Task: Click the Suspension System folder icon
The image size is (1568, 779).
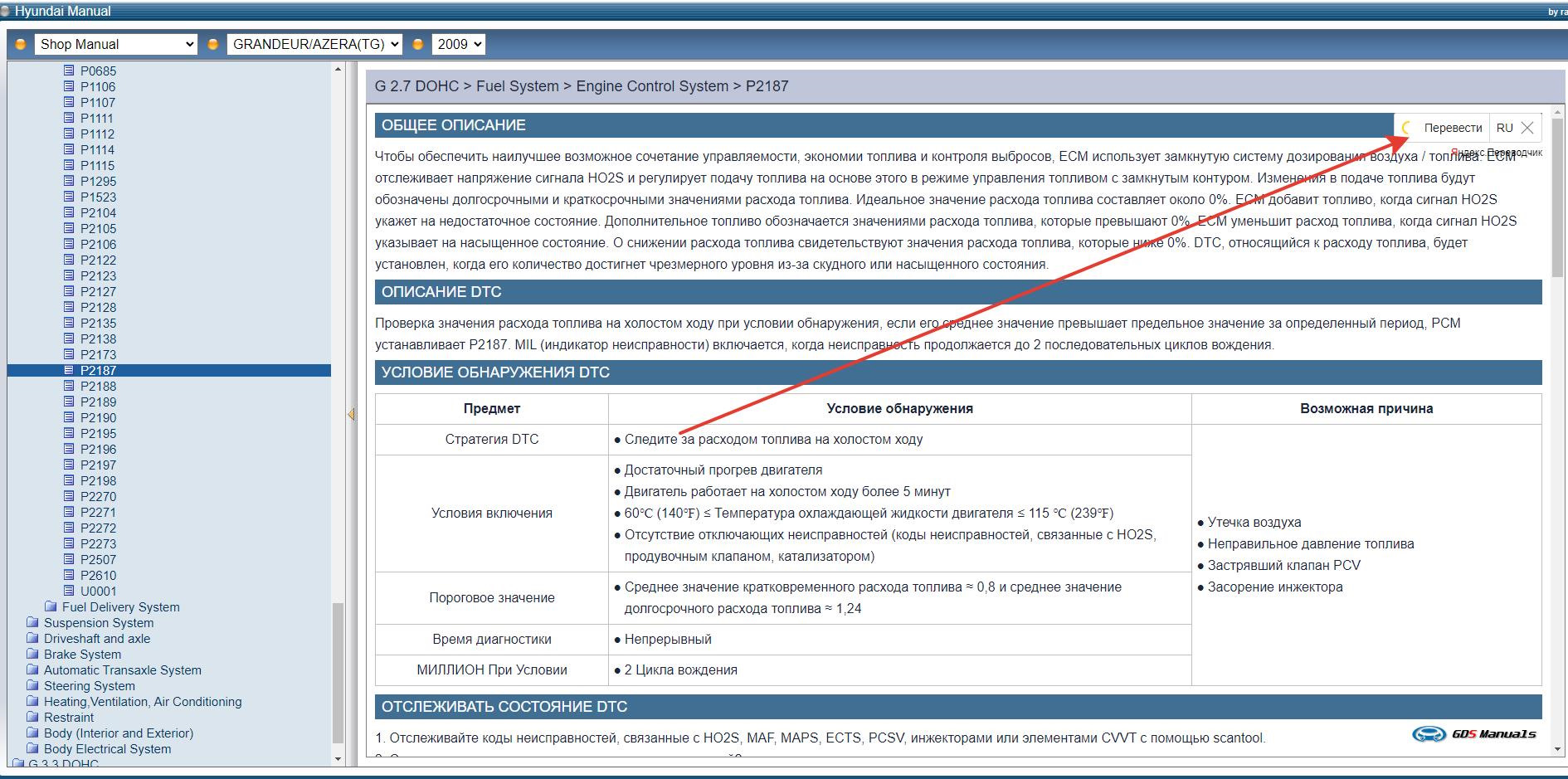Action: pos(32,622)
